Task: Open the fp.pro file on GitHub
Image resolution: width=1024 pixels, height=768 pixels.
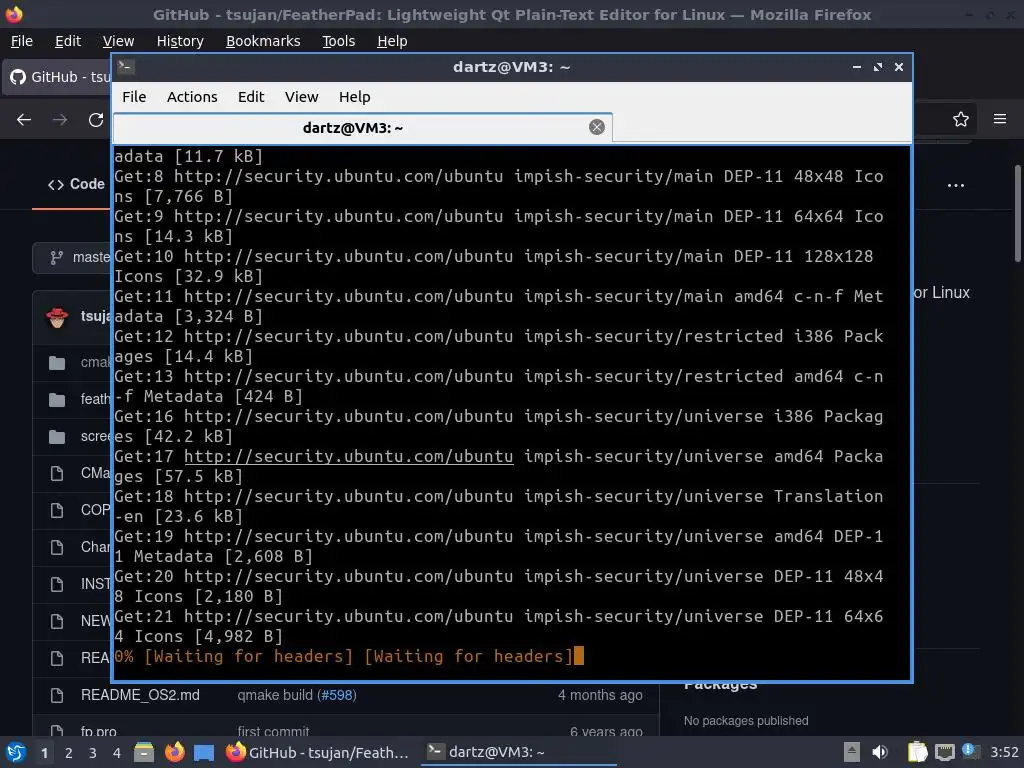Action: click(x=99, y=731)
